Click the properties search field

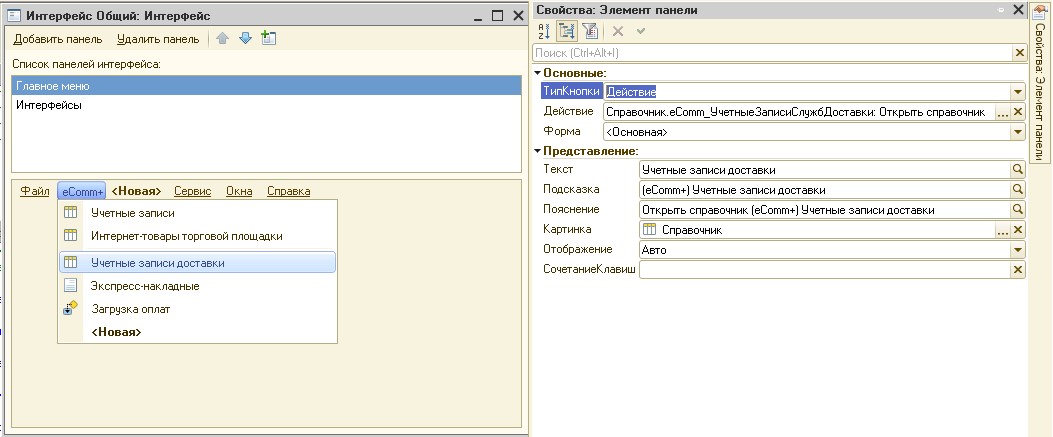coord(772,53)
